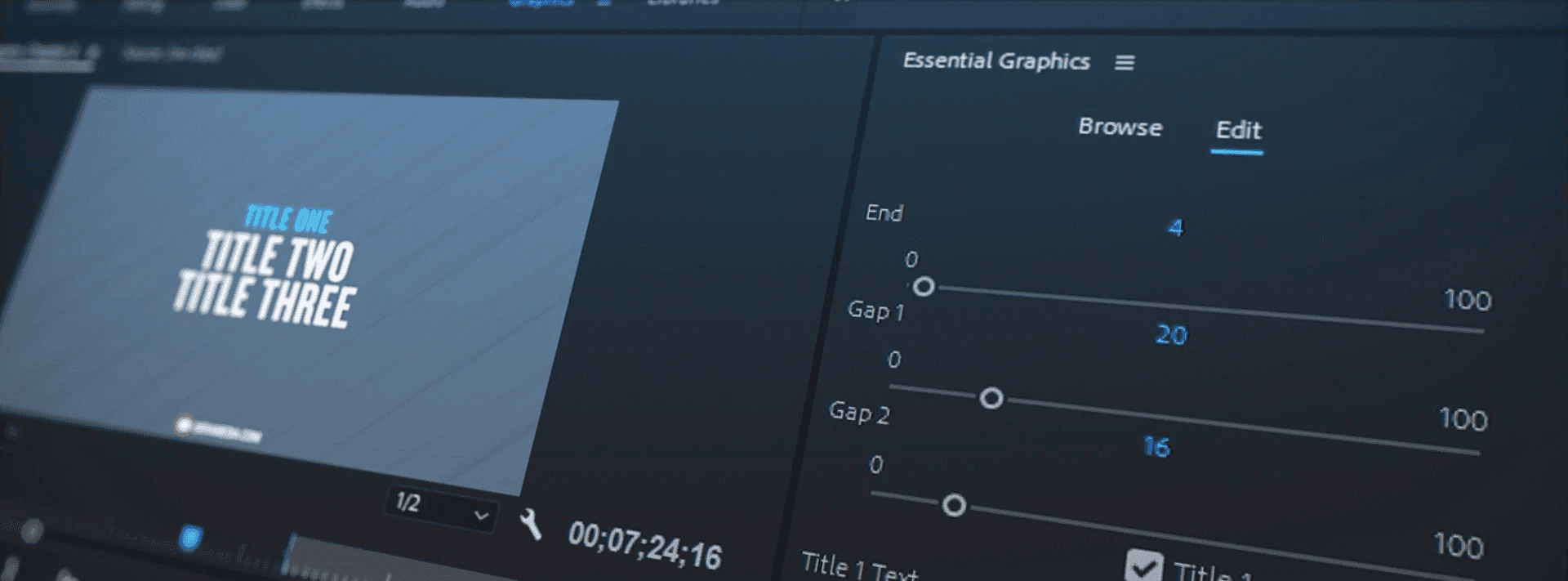Toggle the Title 1 checkbox
The width and height of the screenshot is (1568, 581).
[x=1143, y=565]
